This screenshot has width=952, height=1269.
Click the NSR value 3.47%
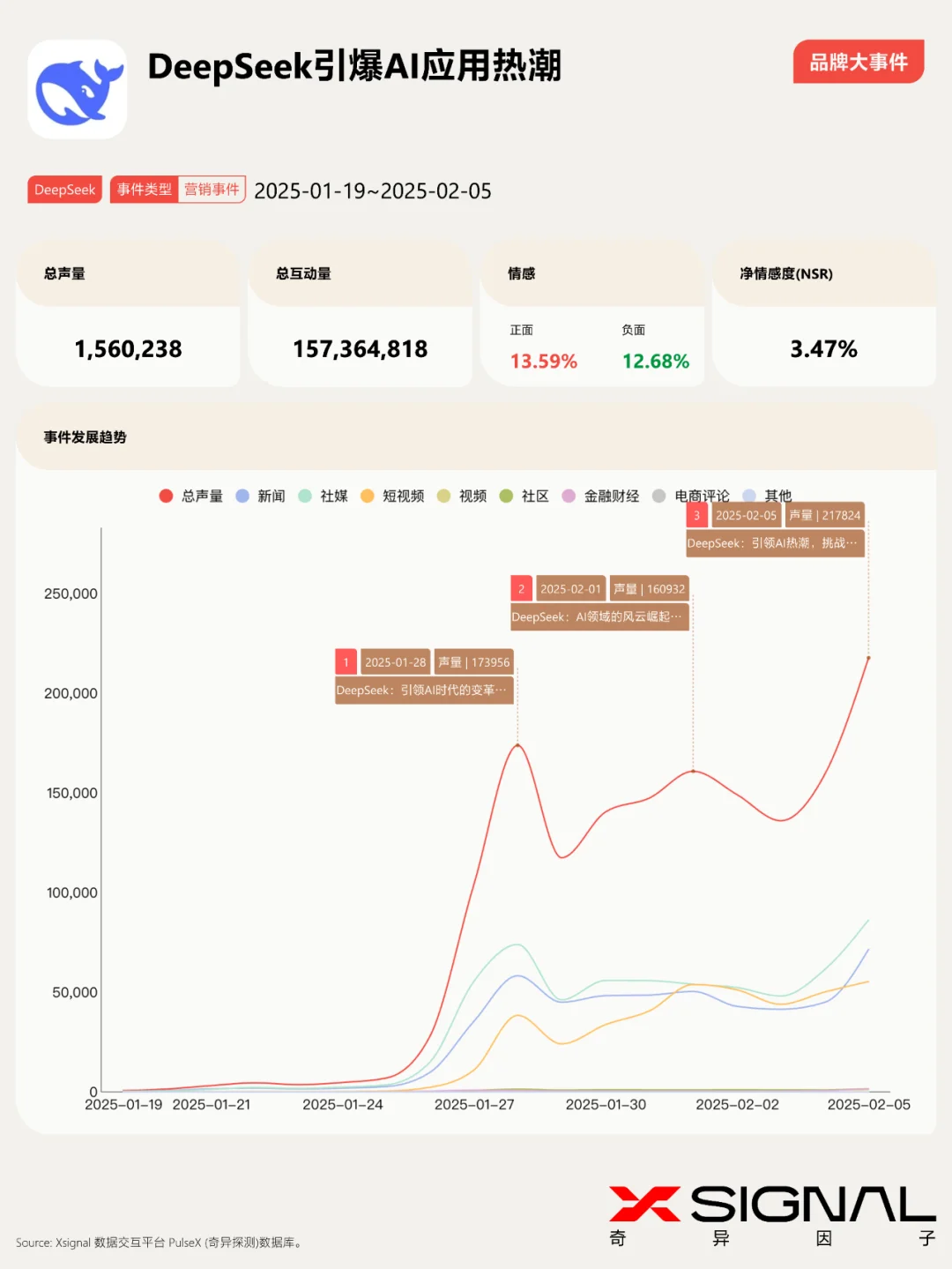click(x=823, y=349)
